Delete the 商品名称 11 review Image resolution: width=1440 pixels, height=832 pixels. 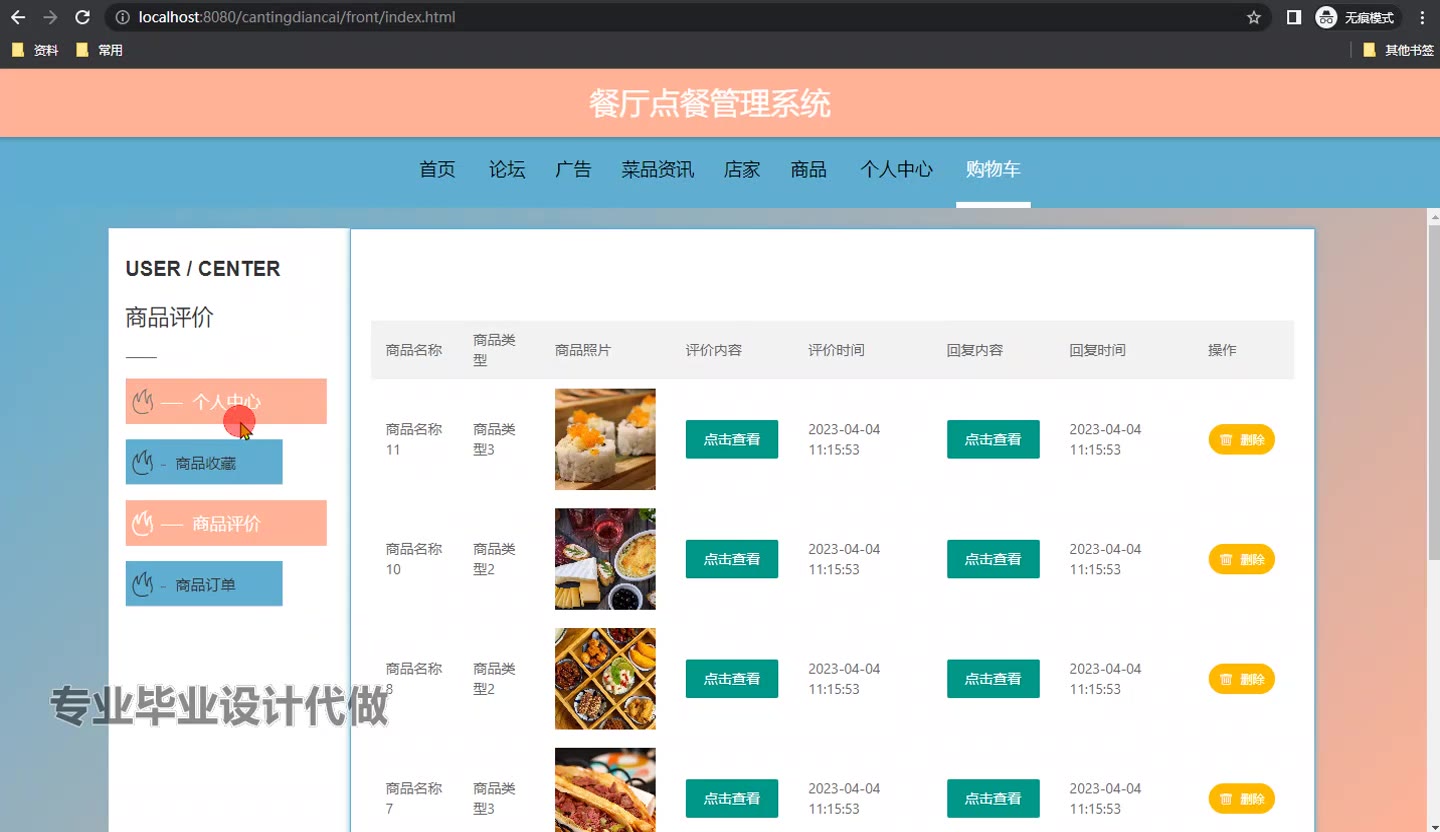click(x=1241, y=440)
